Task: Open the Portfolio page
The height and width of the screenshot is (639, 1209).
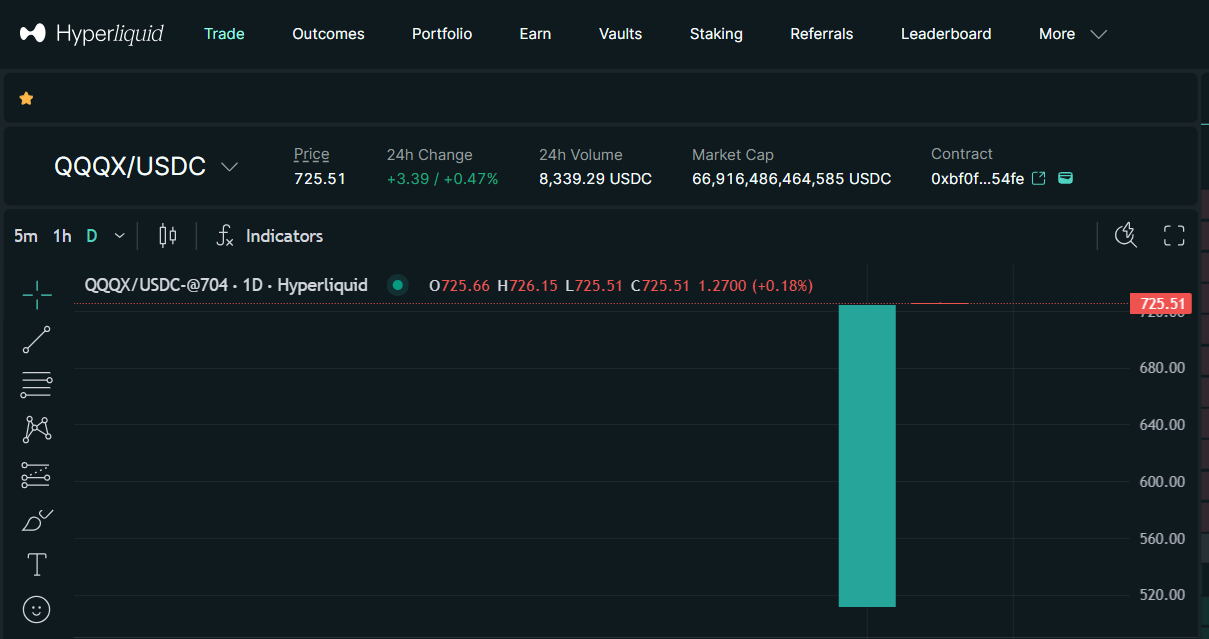Action: pyautogui.click(x=442, y=34)
